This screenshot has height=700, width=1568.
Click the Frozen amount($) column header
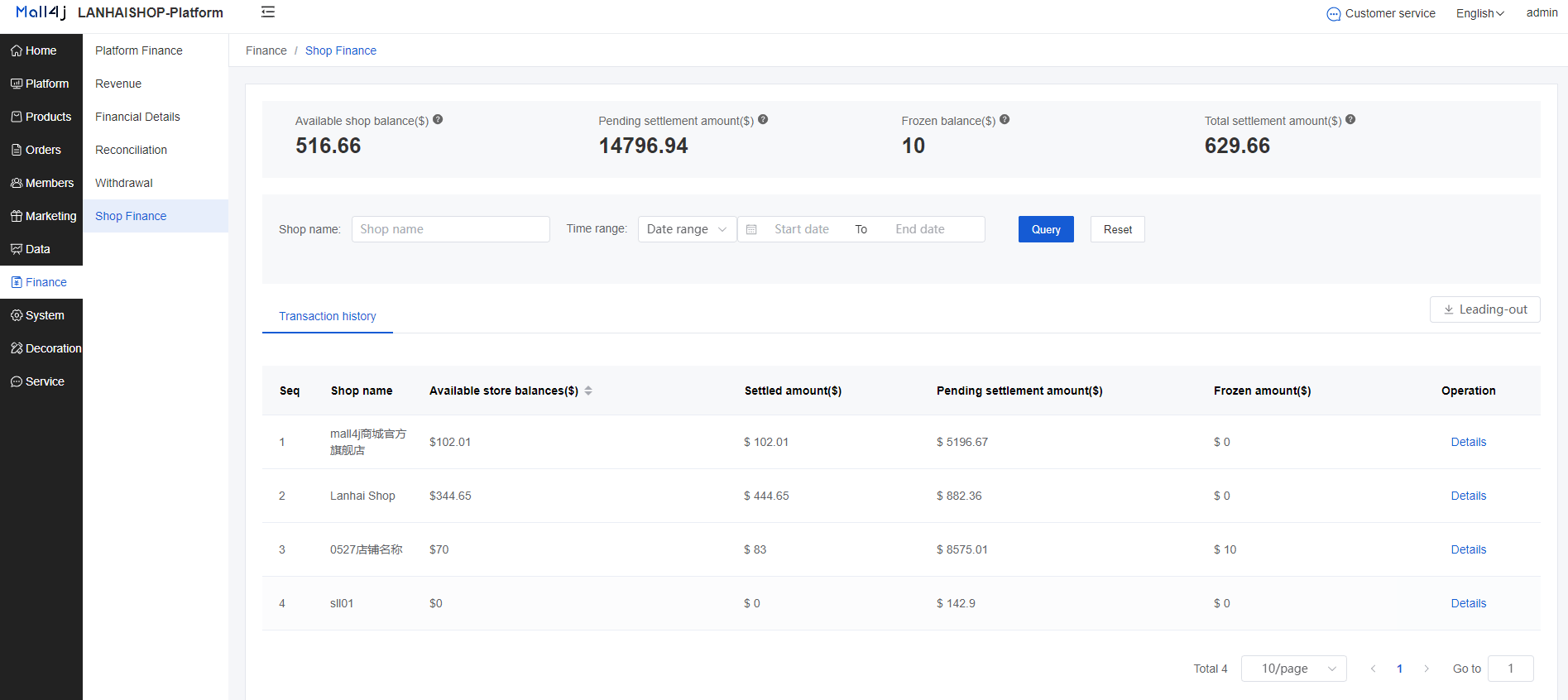pos(1263,391)
